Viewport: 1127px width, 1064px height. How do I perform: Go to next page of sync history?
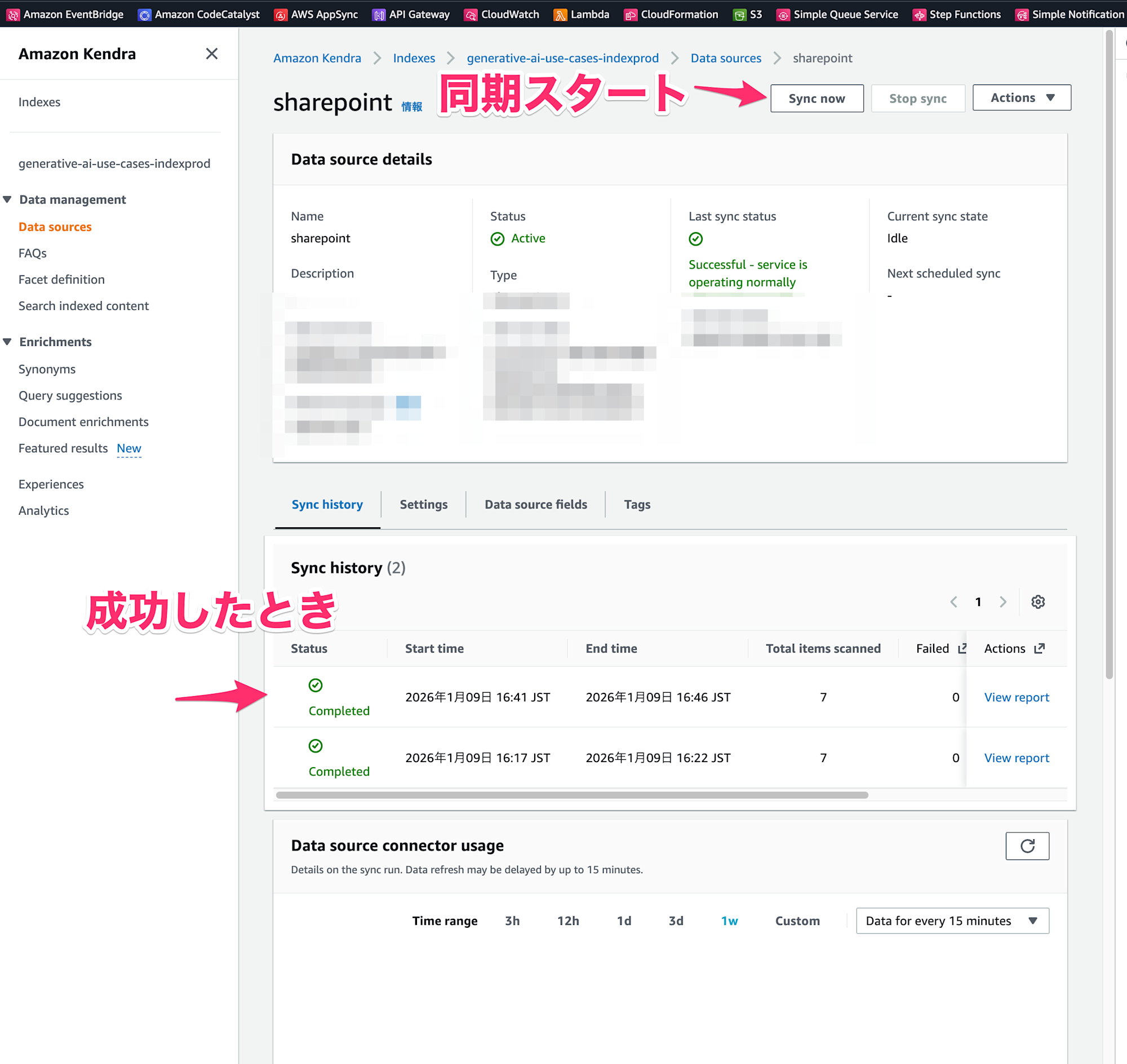tap(1002, 602)
